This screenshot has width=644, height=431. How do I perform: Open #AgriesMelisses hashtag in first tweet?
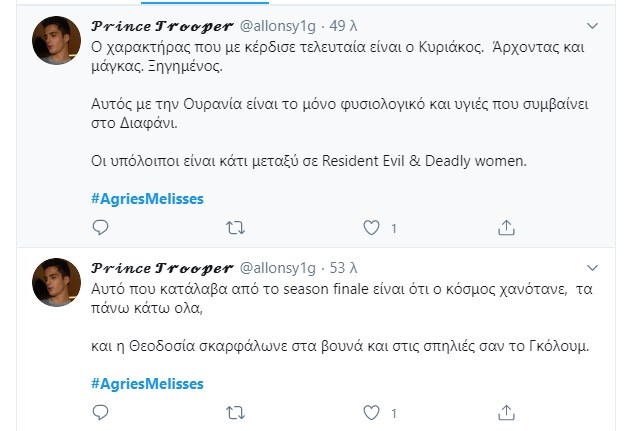(x=147, y=198)
